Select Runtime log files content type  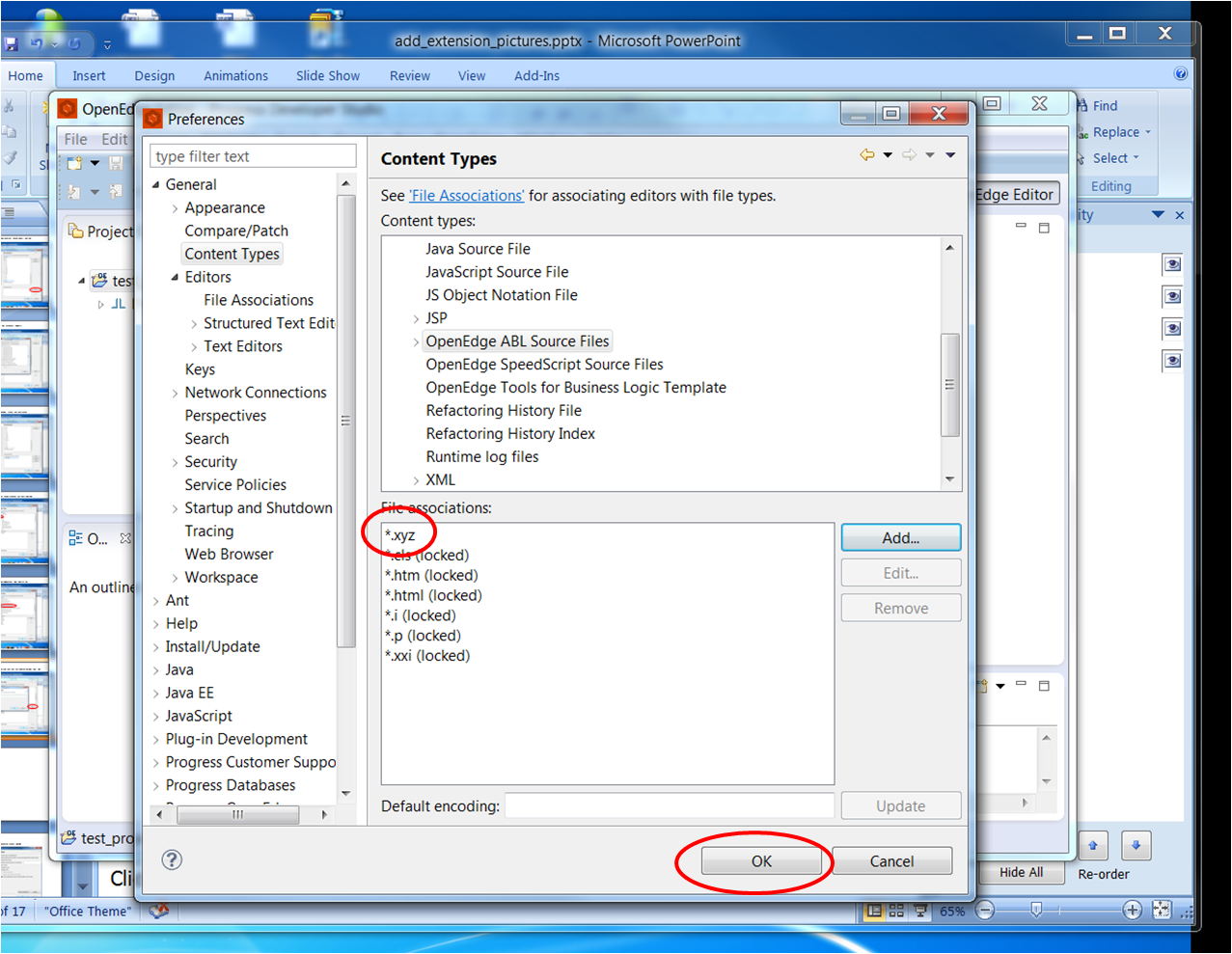point(482,457)
